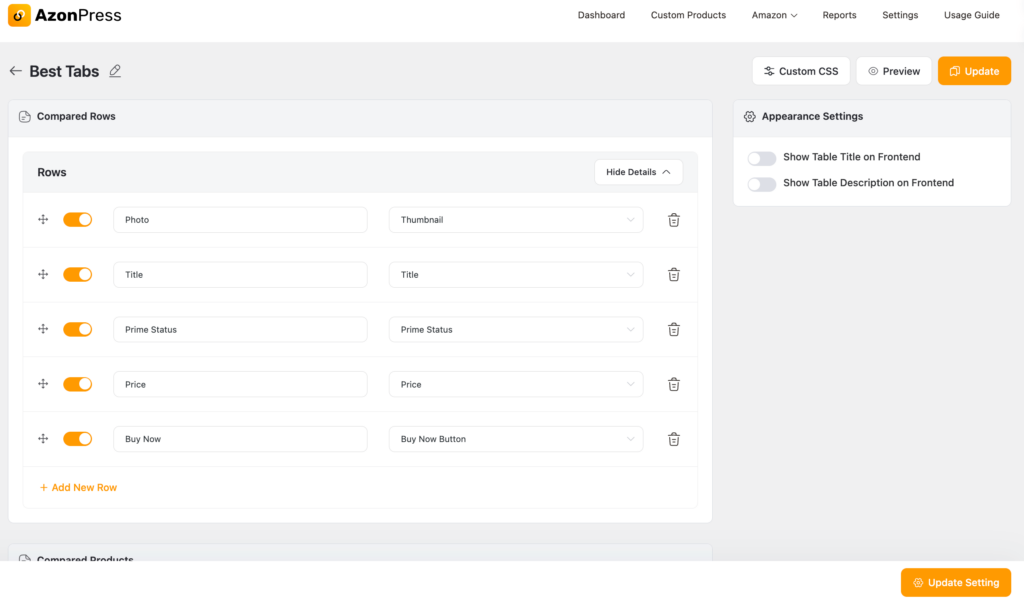Turn on Show Table Description on Frontend

(762, 184)
